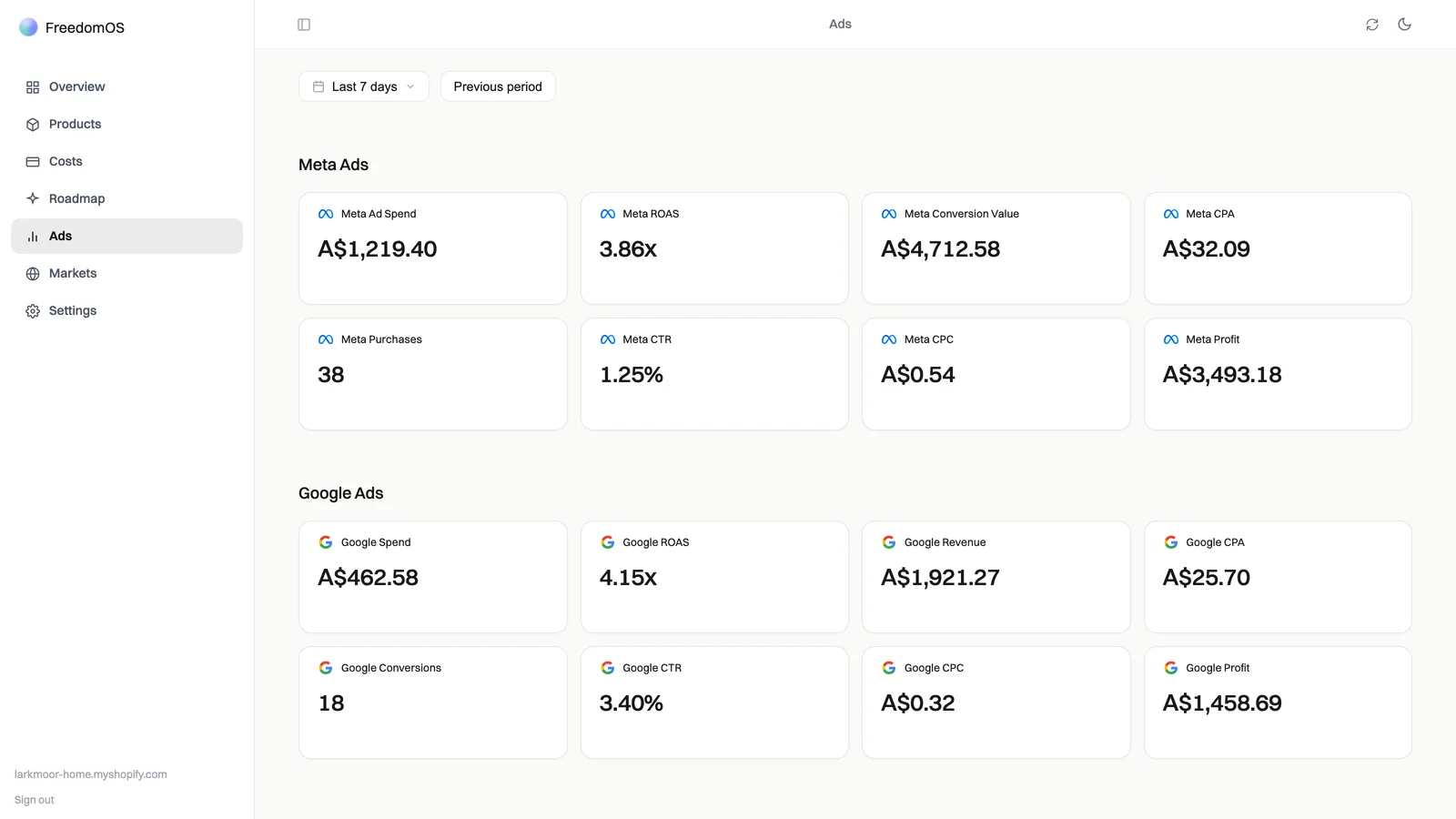Open the Last 7 days date dropdown
This screenshot has height=819, width=1456.
364,86
